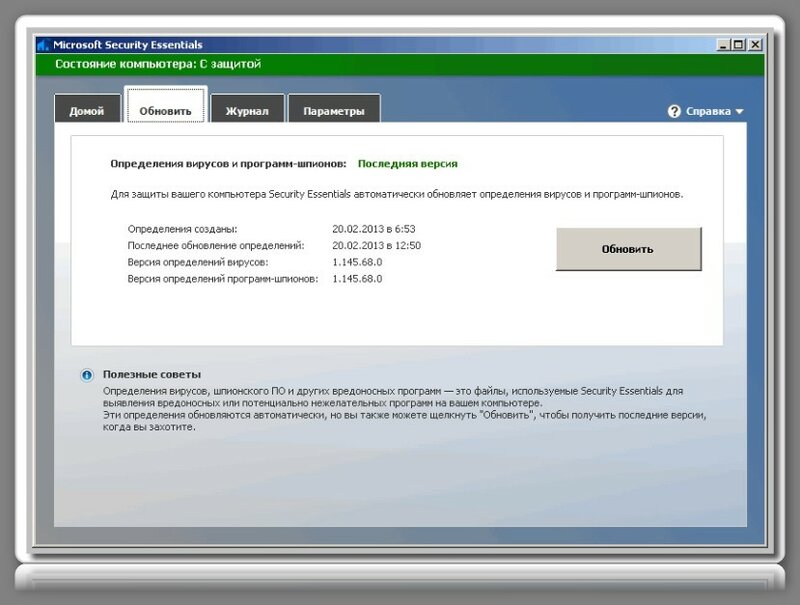Click the sentence starting Для защиты вашего компьютера

click(x=397, y=194)
